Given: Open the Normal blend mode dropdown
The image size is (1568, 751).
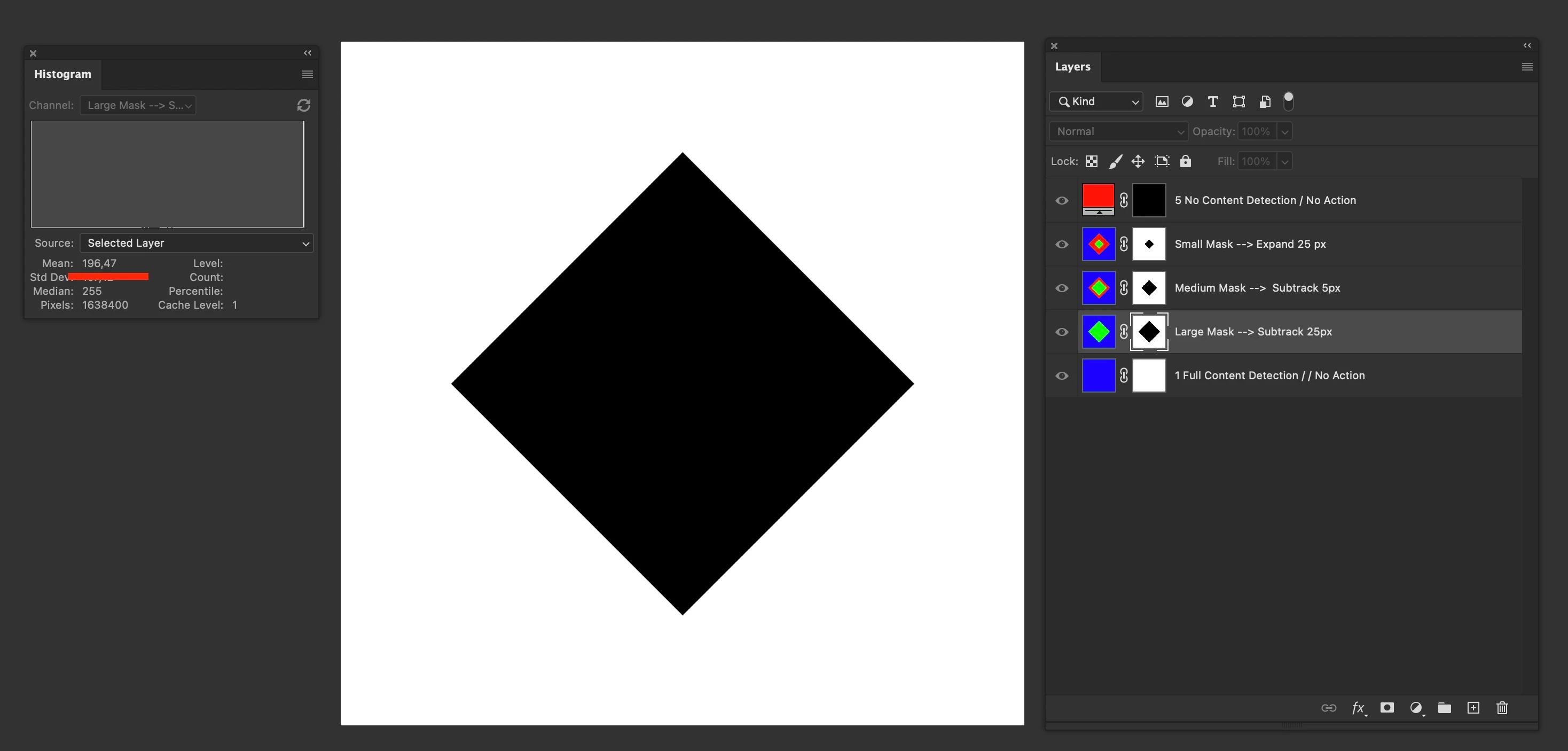Looking at the screenshot, I should [1118, 131].
